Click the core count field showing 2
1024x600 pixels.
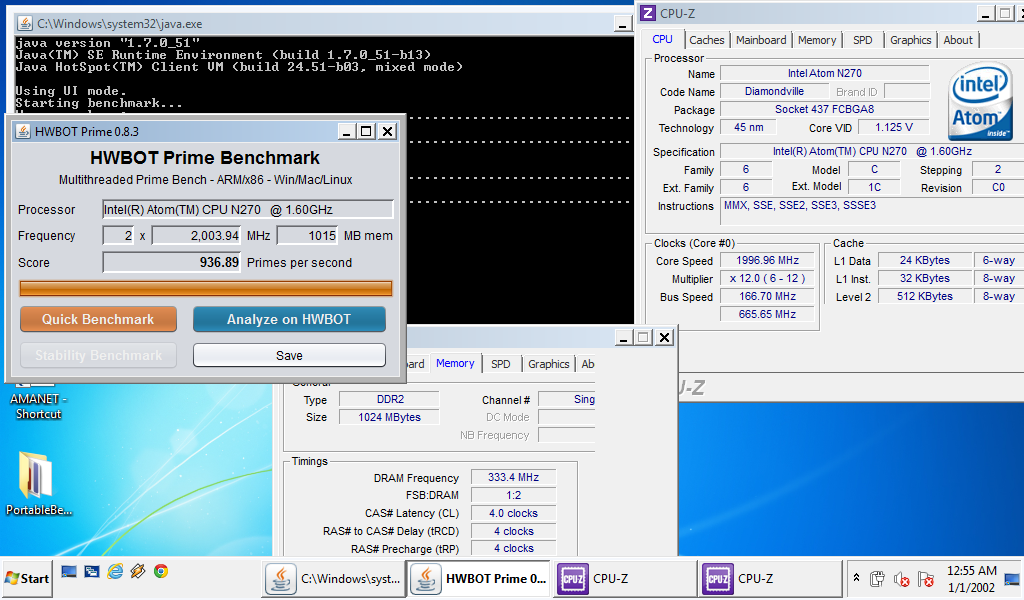point(119,236)
